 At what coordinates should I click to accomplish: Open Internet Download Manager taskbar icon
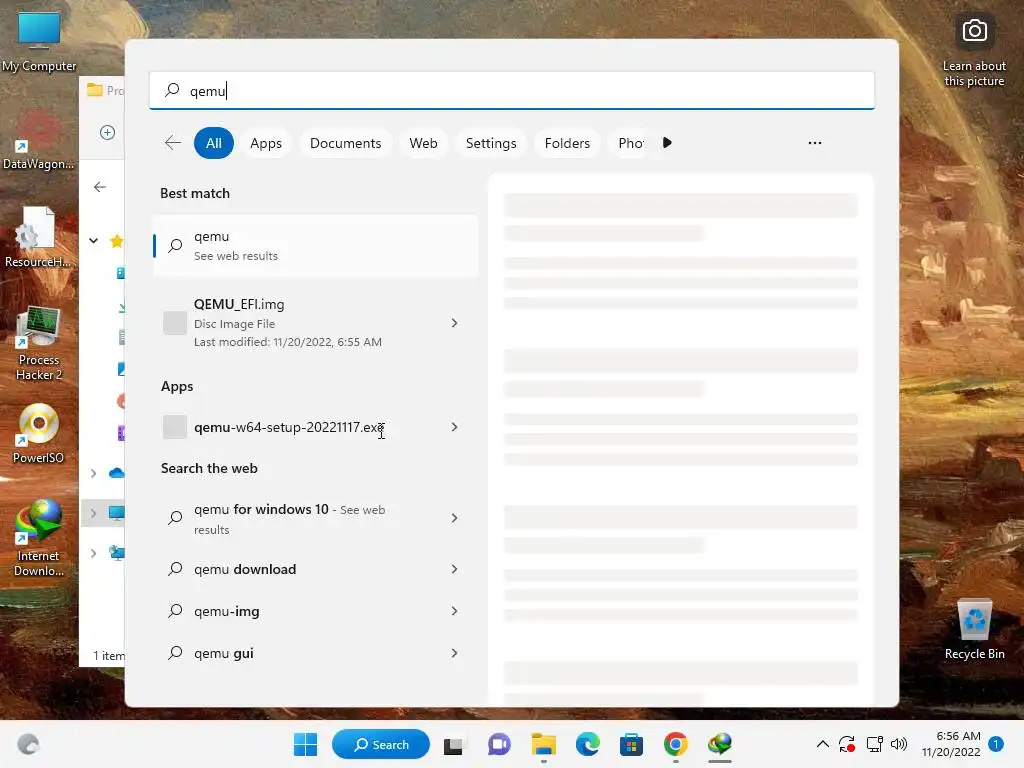[x=720, y=744]
